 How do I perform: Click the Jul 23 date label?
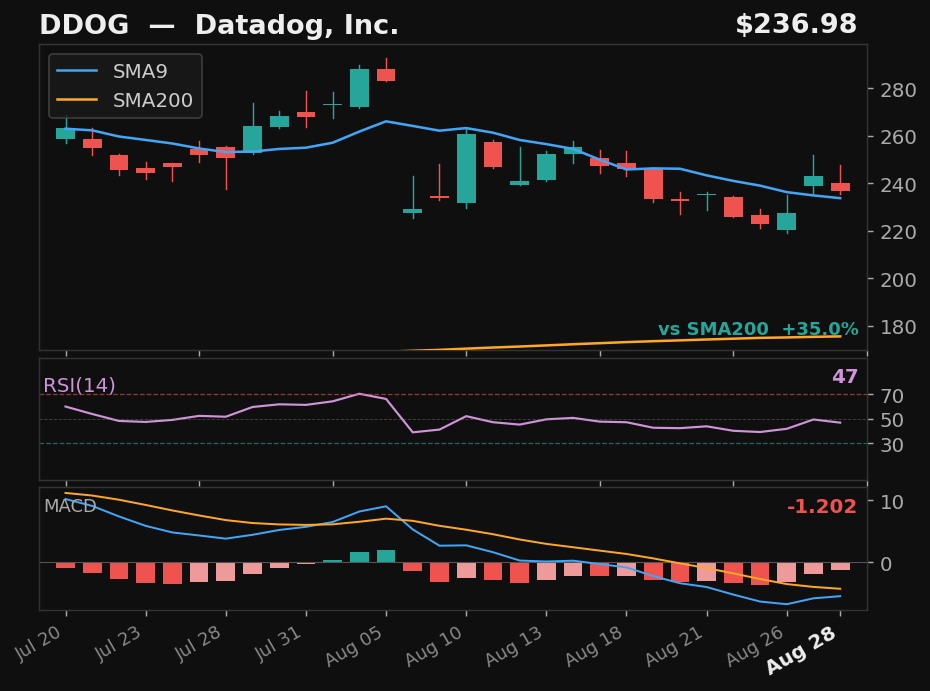[119, 643]
